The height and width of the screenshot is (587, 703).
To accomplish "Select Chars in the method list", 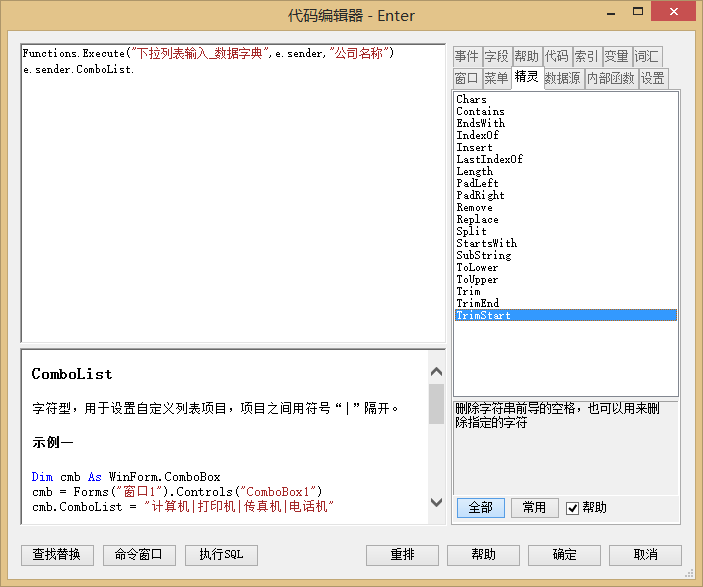I will click(566, 99).
